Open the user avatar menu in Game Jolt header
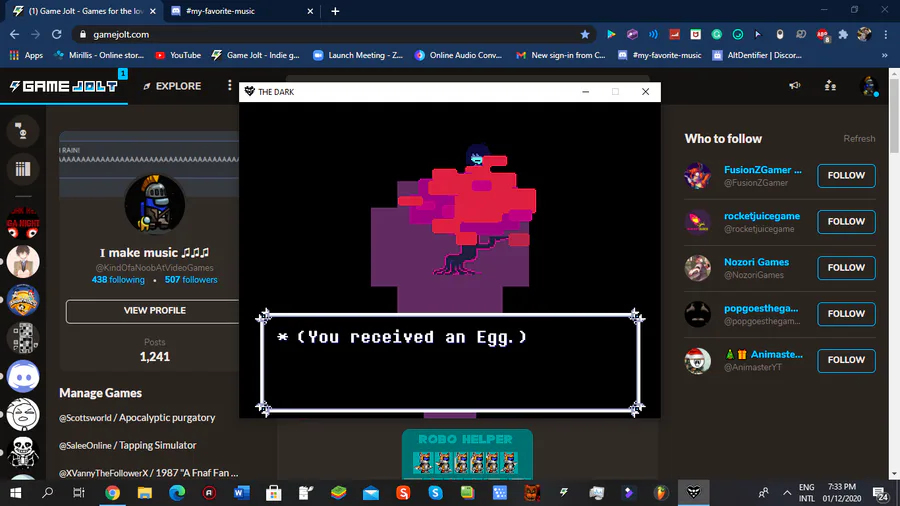Image resolution: width=900 pixels, height=506 pixels. point(869,86)
